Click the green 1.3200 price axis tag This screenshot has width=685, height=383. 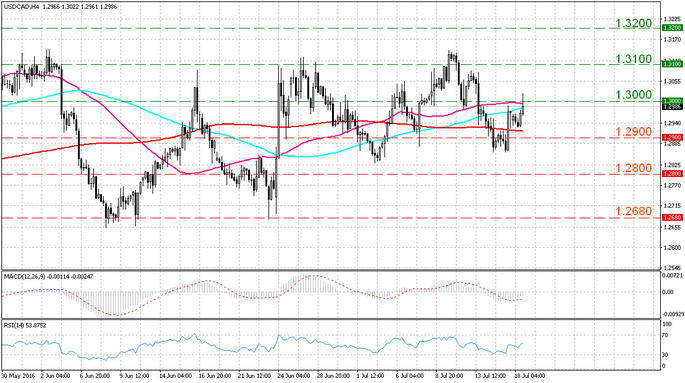pos(672,28)
